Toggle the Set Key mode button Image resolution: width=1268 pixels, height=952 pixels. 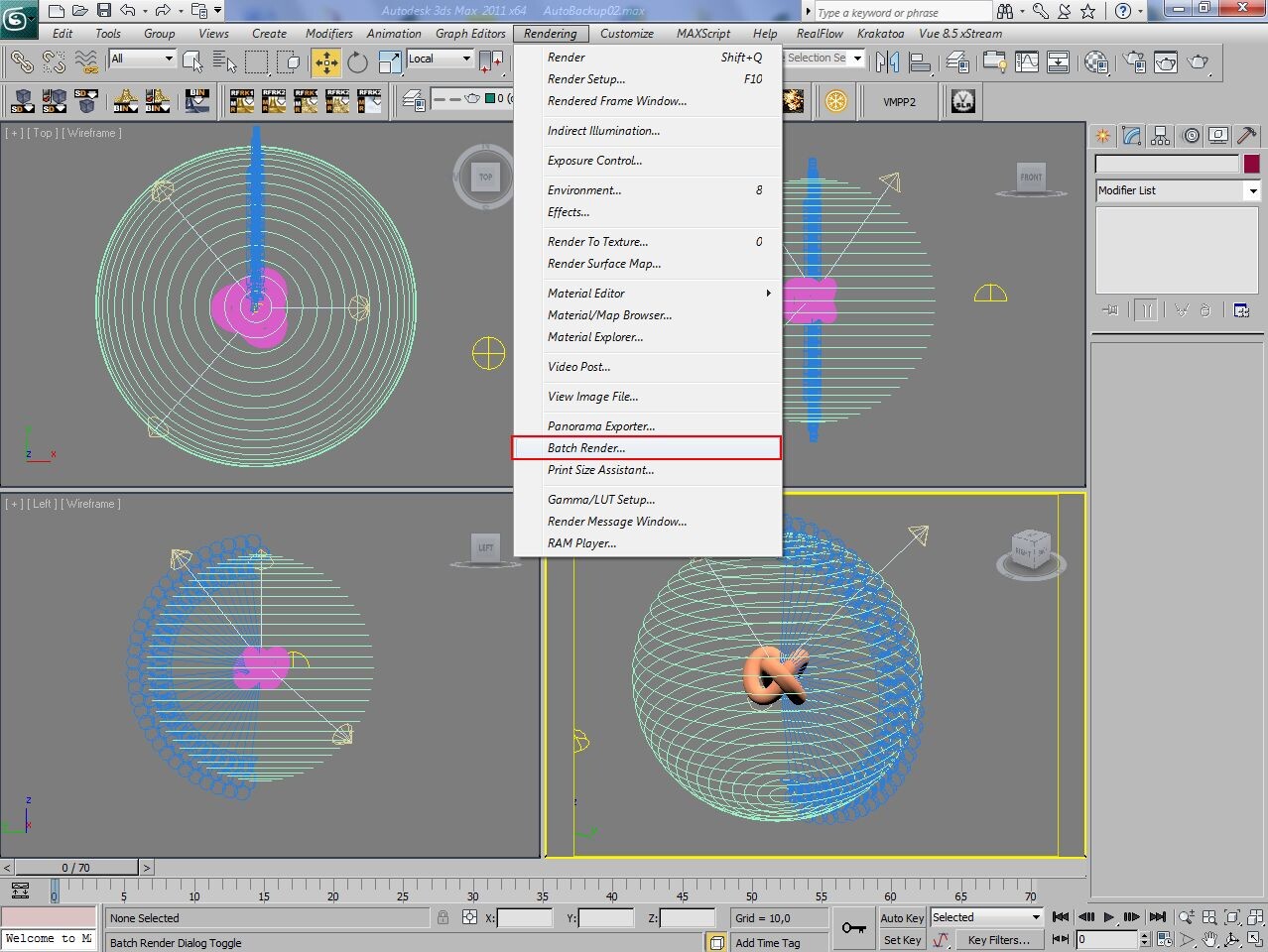pyautogui.click(x=902, y=940)
